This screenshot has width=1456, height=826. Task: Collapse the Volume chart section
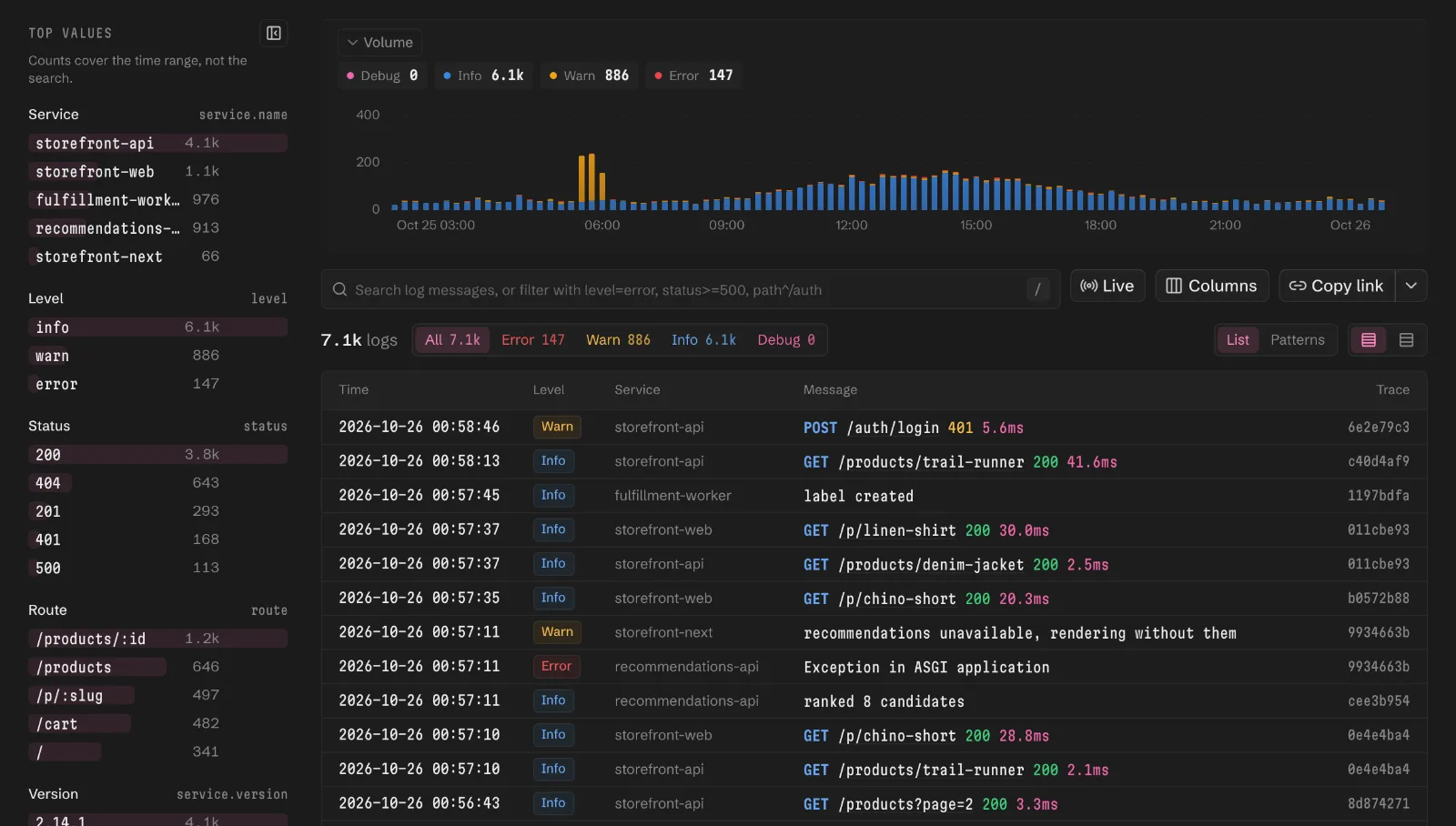pos(379,43)
